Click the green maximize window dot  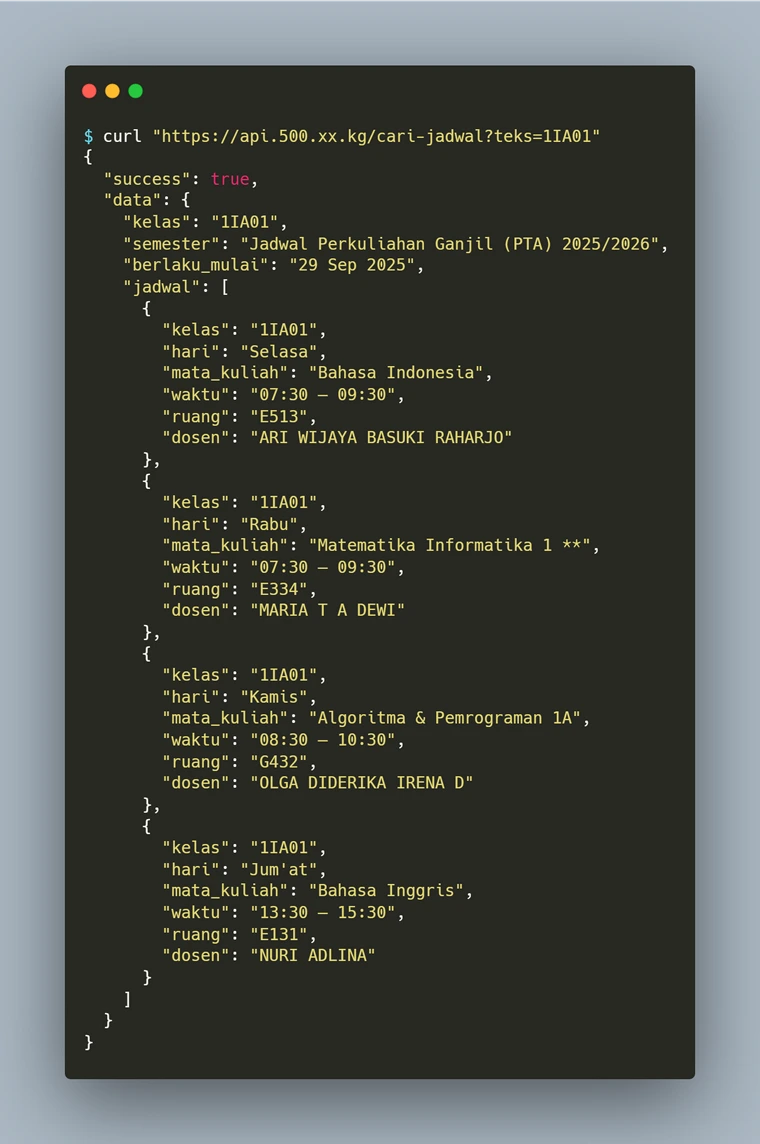(136, 90)
